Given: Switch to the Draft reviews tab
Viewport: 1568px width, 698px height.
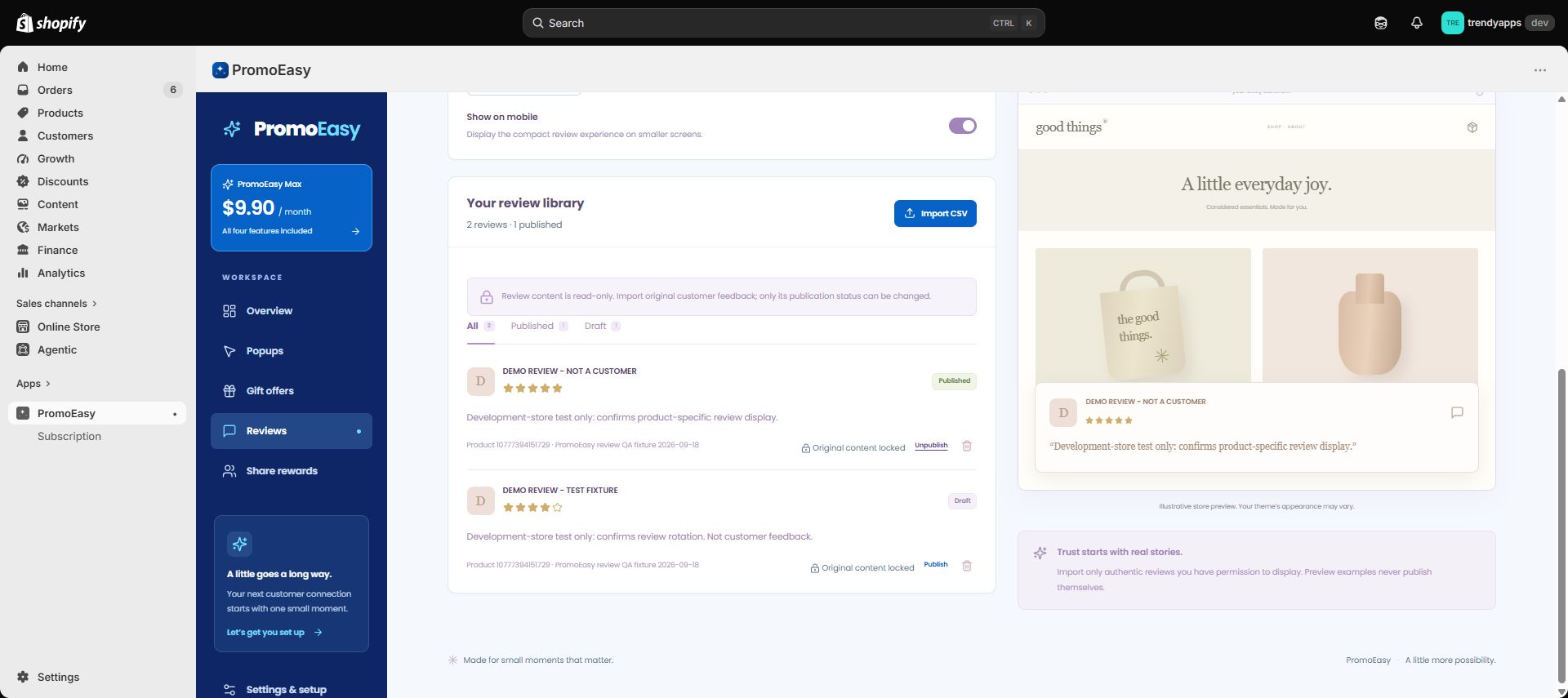Looking at the screenshot, I should (x=602, y=327).
